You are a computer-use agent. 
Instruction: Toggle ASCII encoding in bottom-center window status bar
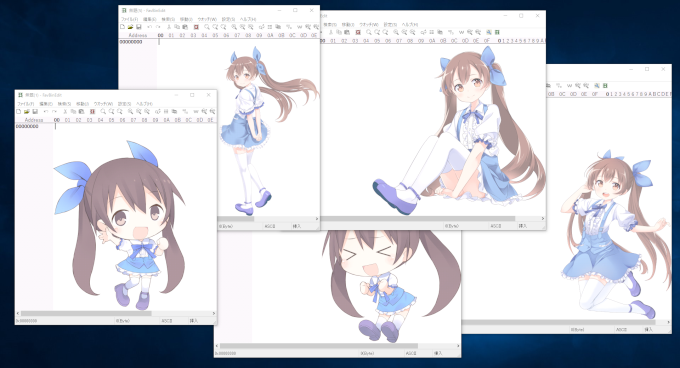coord(411,353)
